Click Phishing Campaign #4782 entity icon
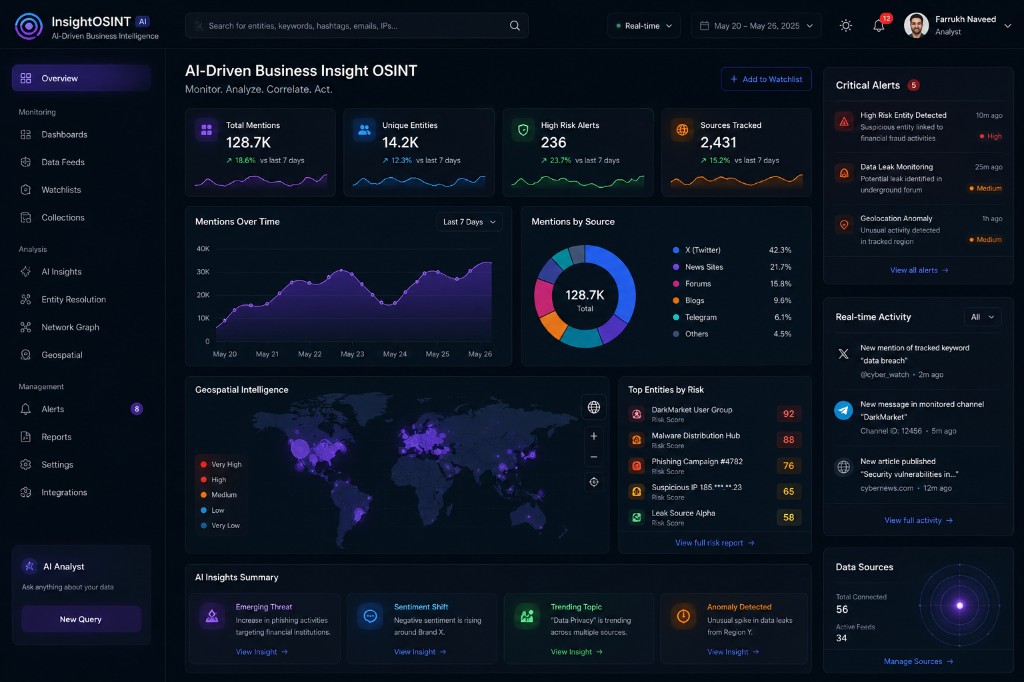Screen dimensions: 1024x682 (x=636, y=466)
